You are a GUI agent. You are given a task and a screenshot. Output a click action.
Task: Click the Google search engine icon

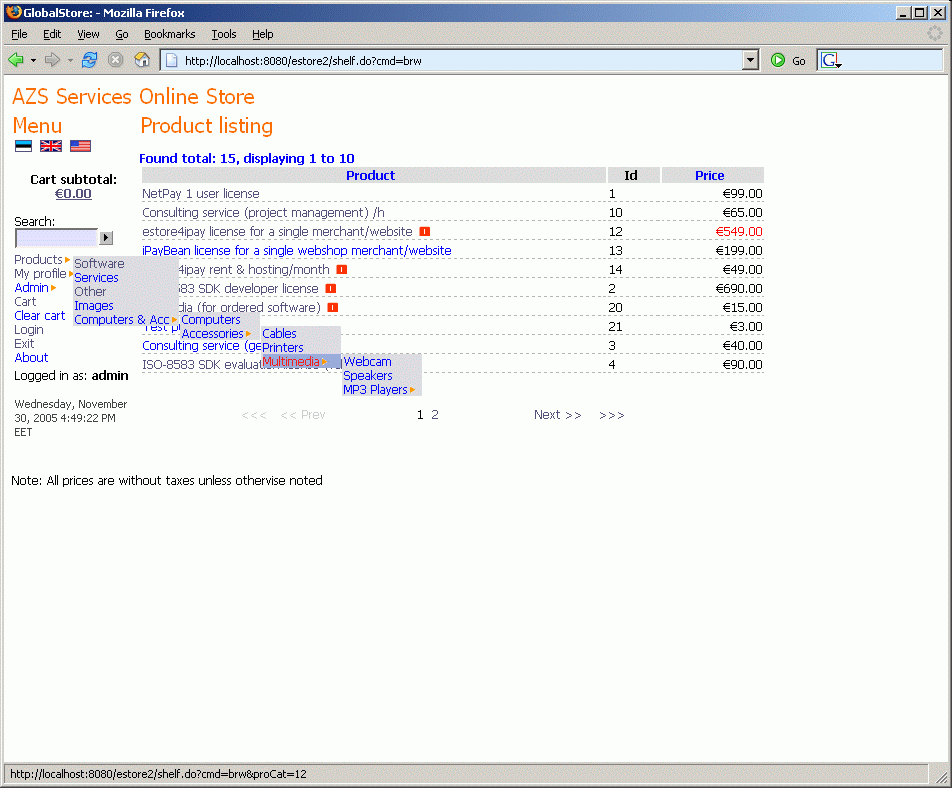[830, 61]
